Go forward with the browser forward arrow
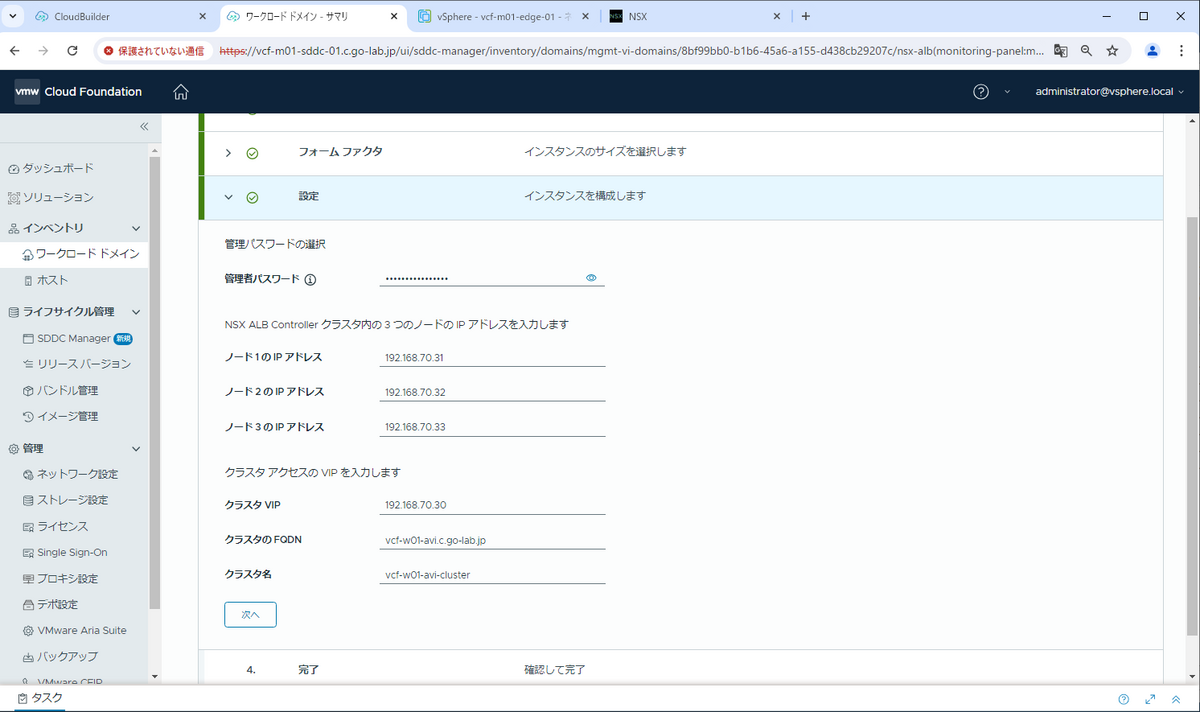This screenshot has width=1200, height=712. tap(43, 50)
